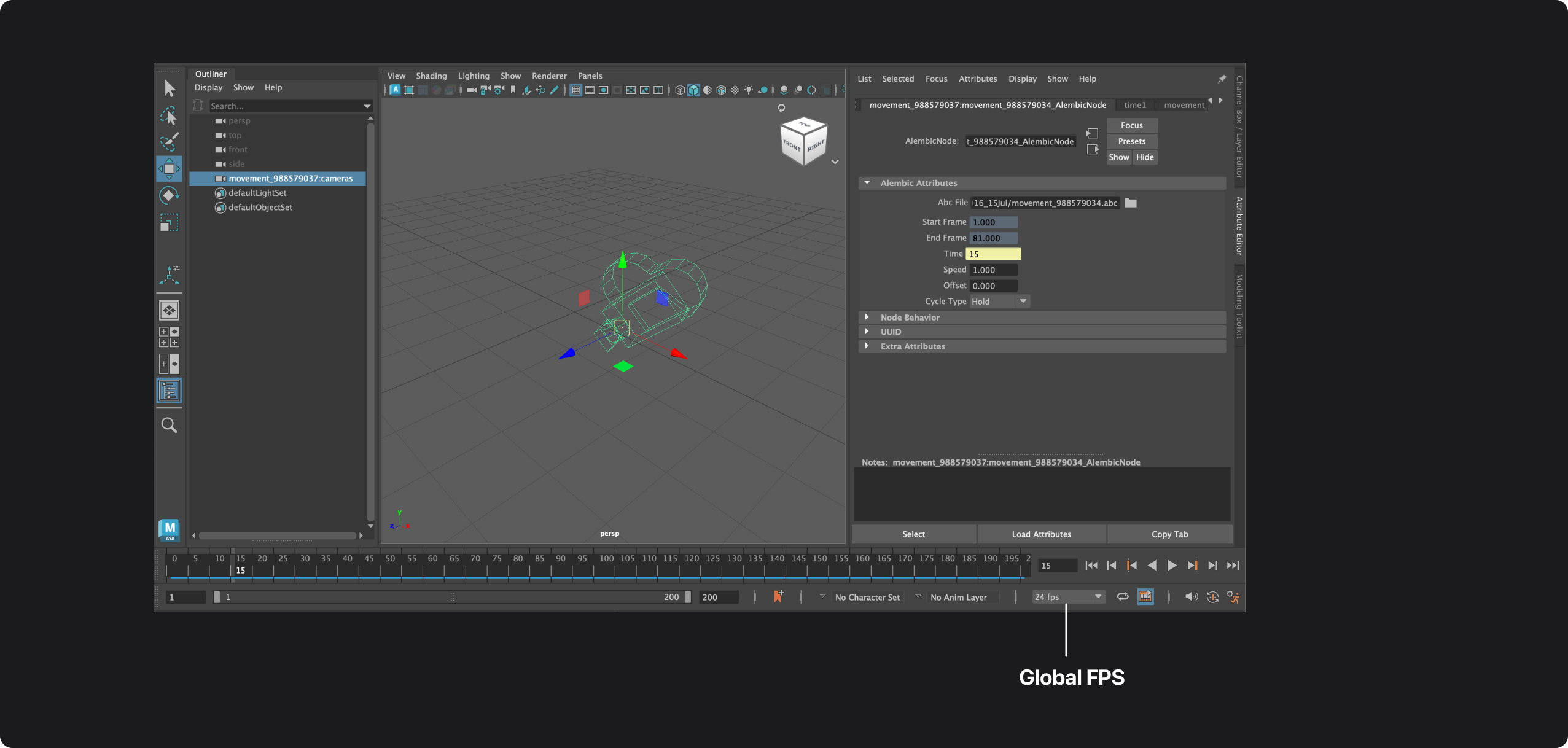Viewport: 1568px width, 748px height.
Task: Open the Lighting menu in viewport
Action: coord(474,76)
